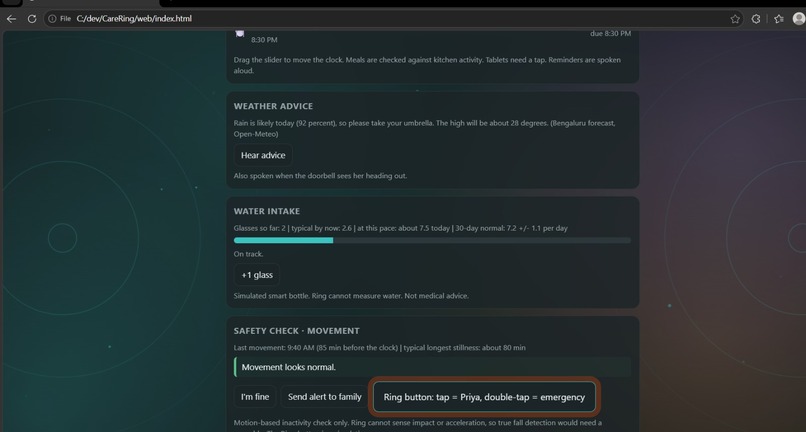Viewport: 806px width, 432px height.
Task: Click the Also spoken when the doorbell note
Action: (320, 176)
